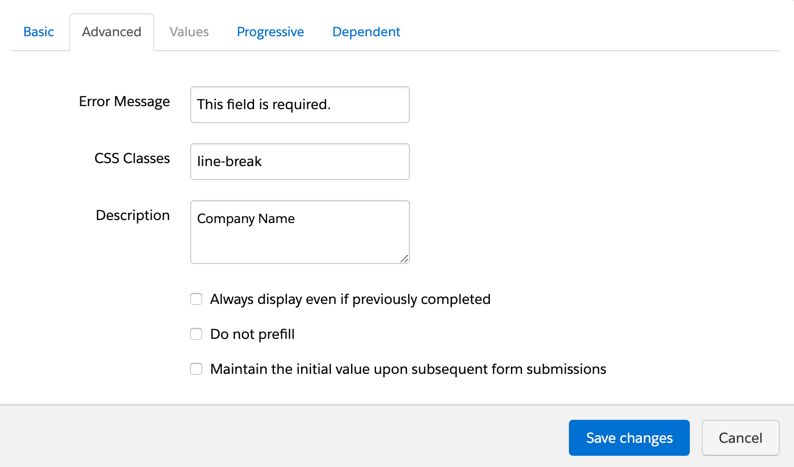
Task: Click the 'Do not prefill' label text
Action: (x=252, y=334)
